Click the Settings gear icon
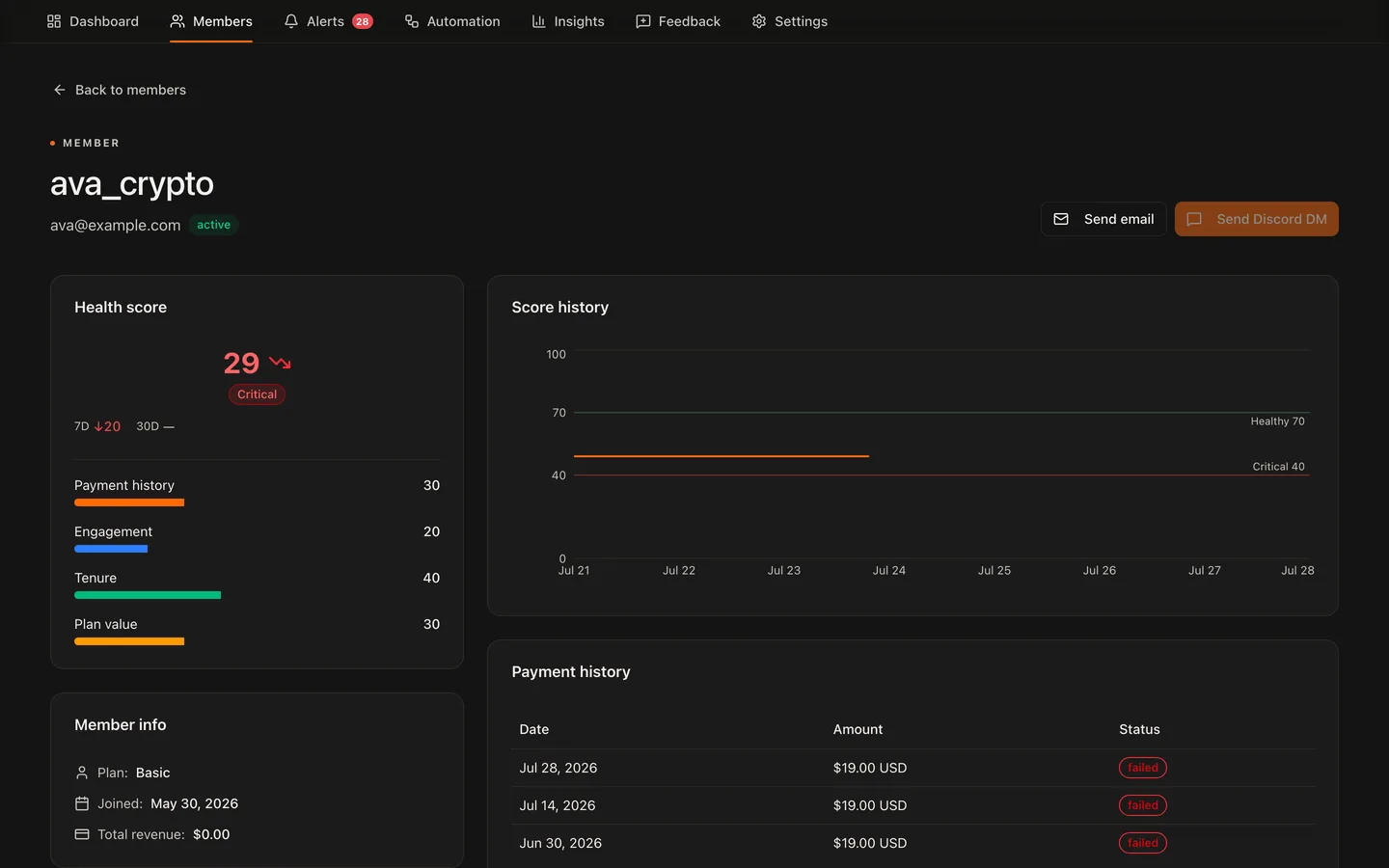 [759, 21]
